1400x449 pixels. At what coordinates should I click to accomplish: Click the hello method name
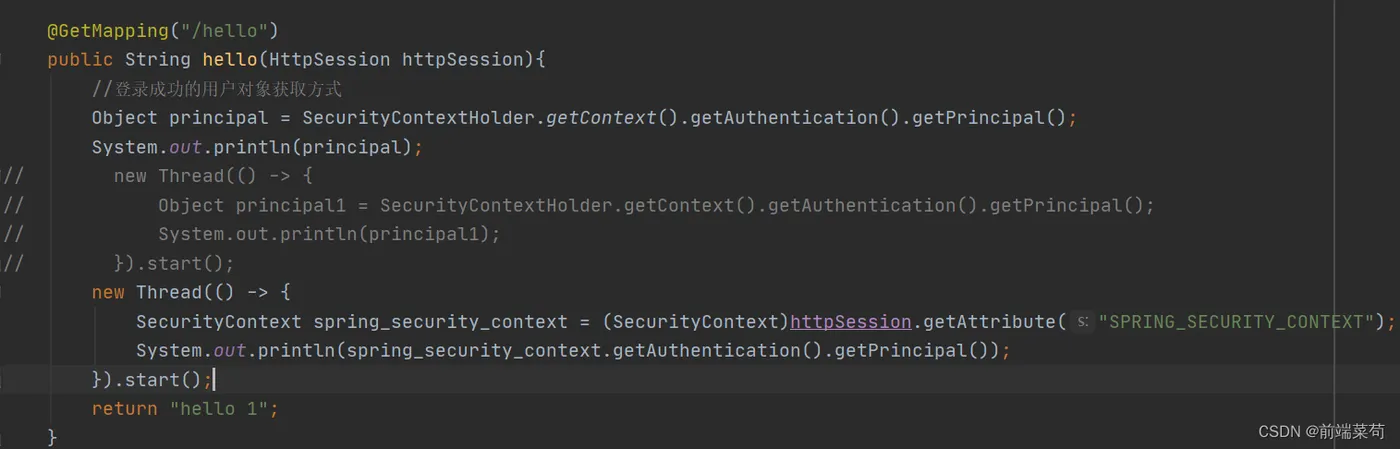coord(229,60)
